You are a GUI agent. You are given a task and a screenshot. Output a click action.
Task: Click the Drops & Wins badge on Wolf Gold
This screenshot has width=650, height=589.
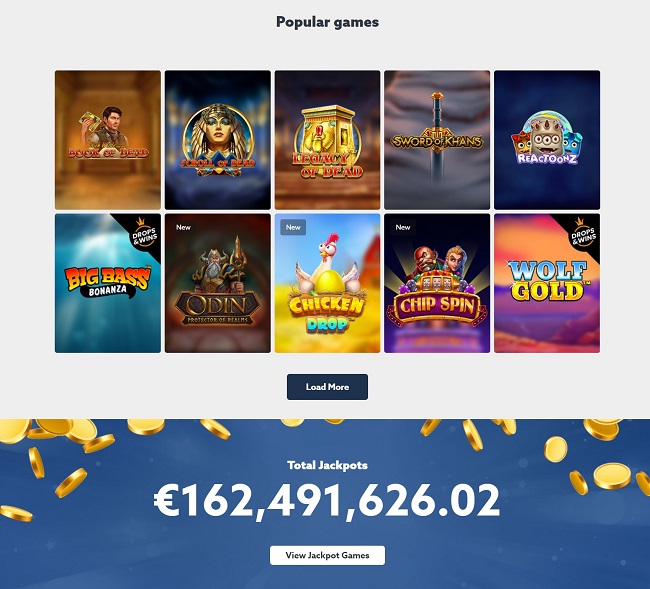584,233
